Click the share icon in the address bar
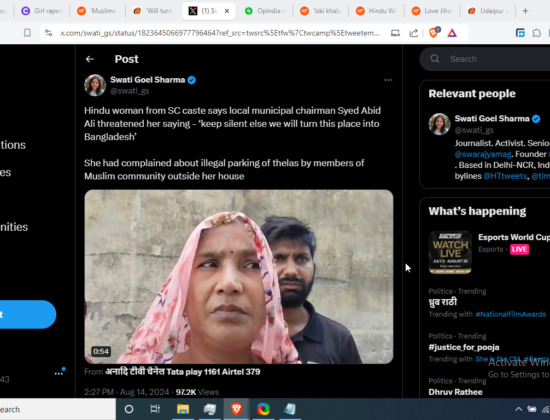 pyautogui.click(x=414, y=33)
